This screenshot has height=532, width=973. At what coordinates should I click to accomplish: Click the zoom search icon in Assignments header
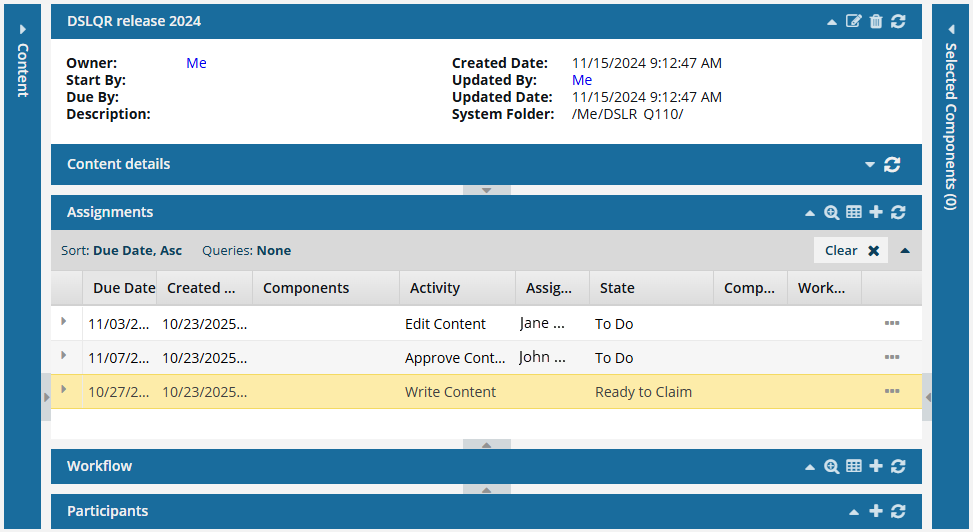pos(831,212)
